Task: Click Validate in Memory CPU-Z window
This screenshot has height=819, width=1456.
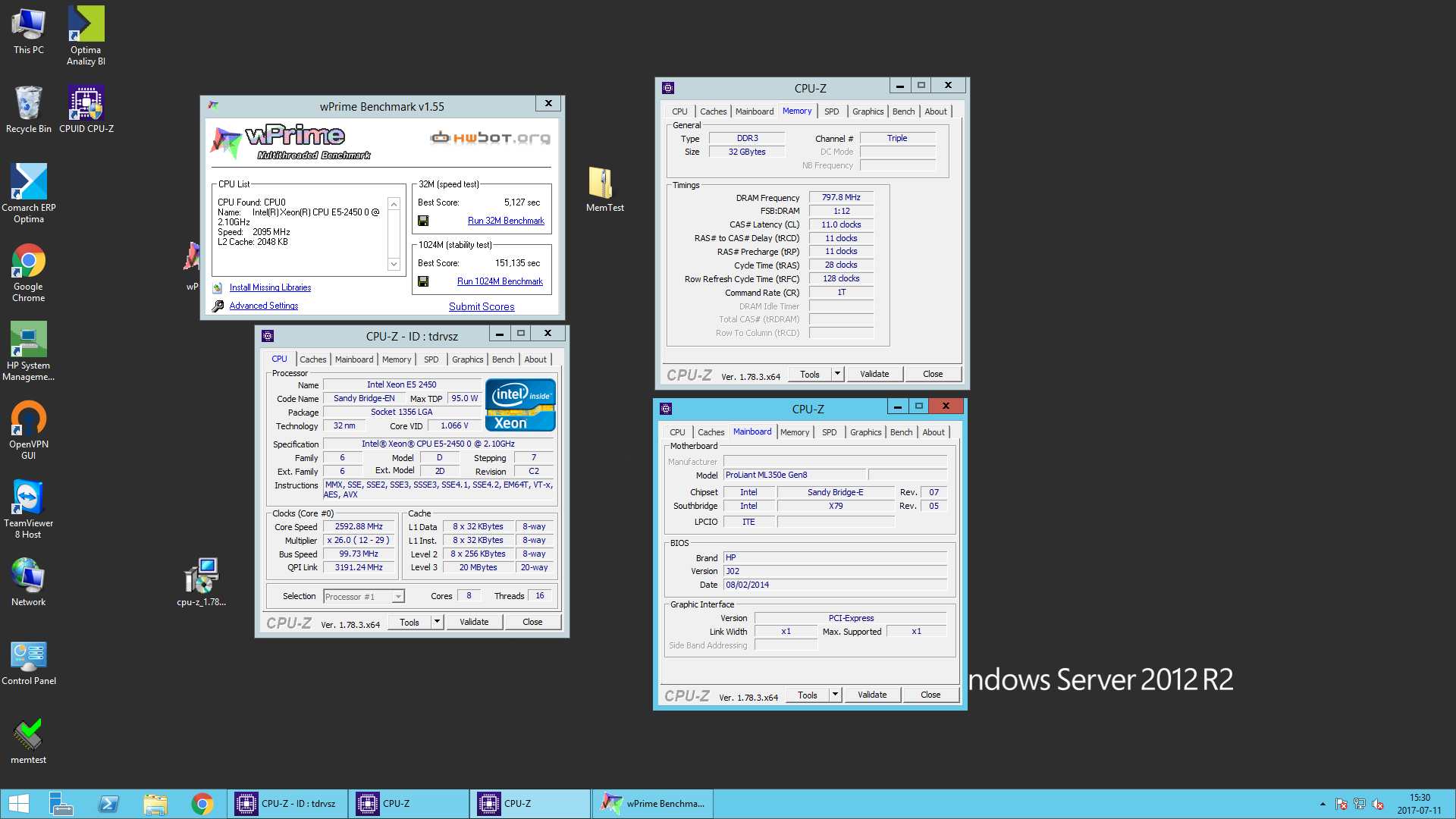Action: click(x=874, y=374)
